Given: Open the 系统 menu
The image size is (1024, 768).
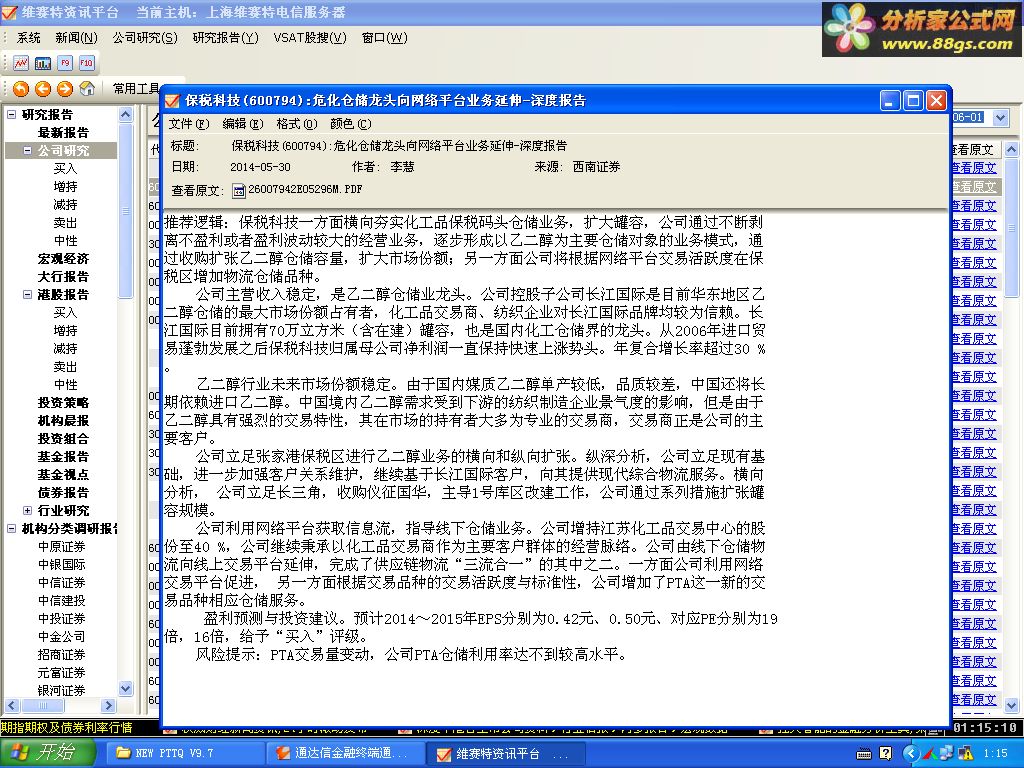Looking at the screenshot, I should click(x=28, y=38).
